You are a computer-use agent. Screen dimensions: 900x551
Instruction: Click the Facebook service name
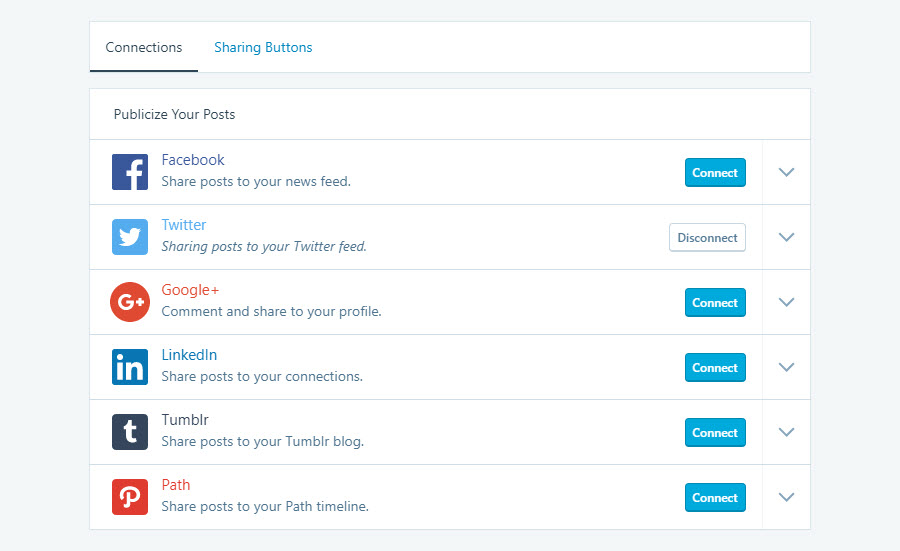coord(193,160)
